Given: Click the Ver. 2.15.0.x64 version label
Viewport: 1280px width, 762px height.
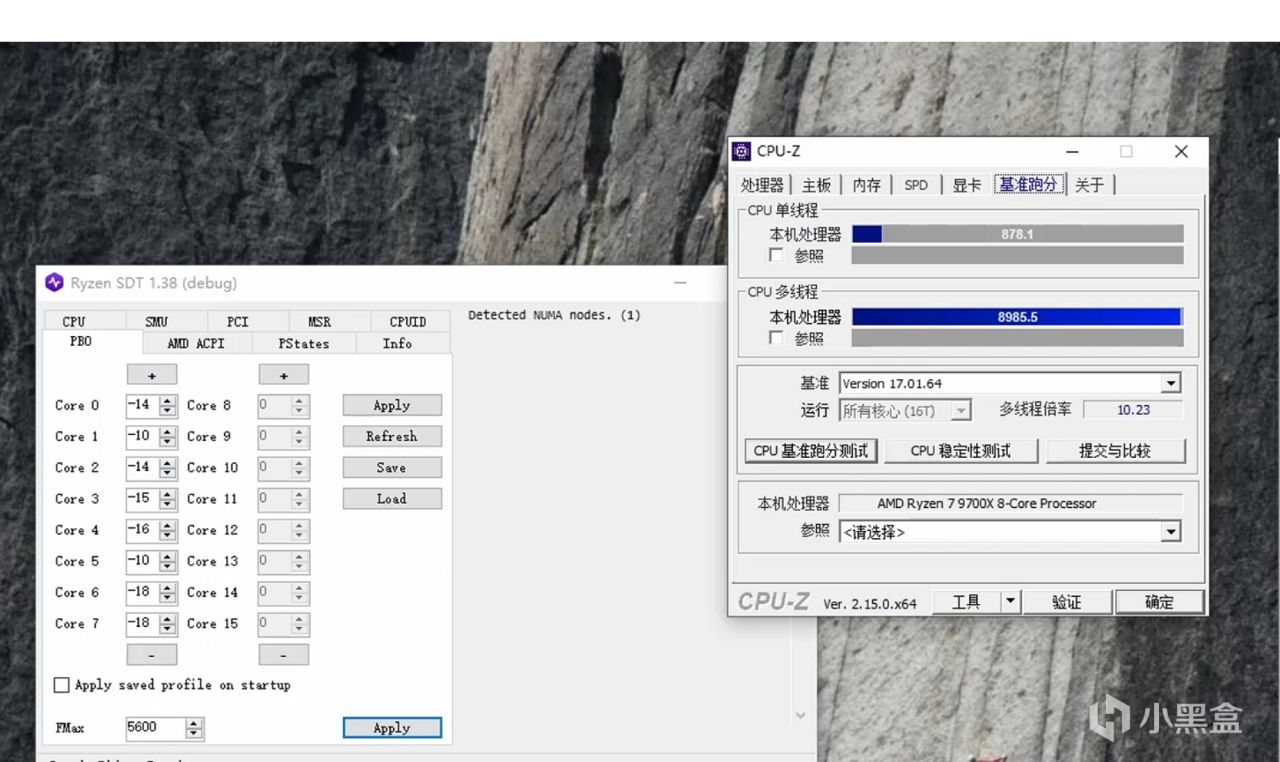Looking at the screenshot, I should click(x=870, y=604).
